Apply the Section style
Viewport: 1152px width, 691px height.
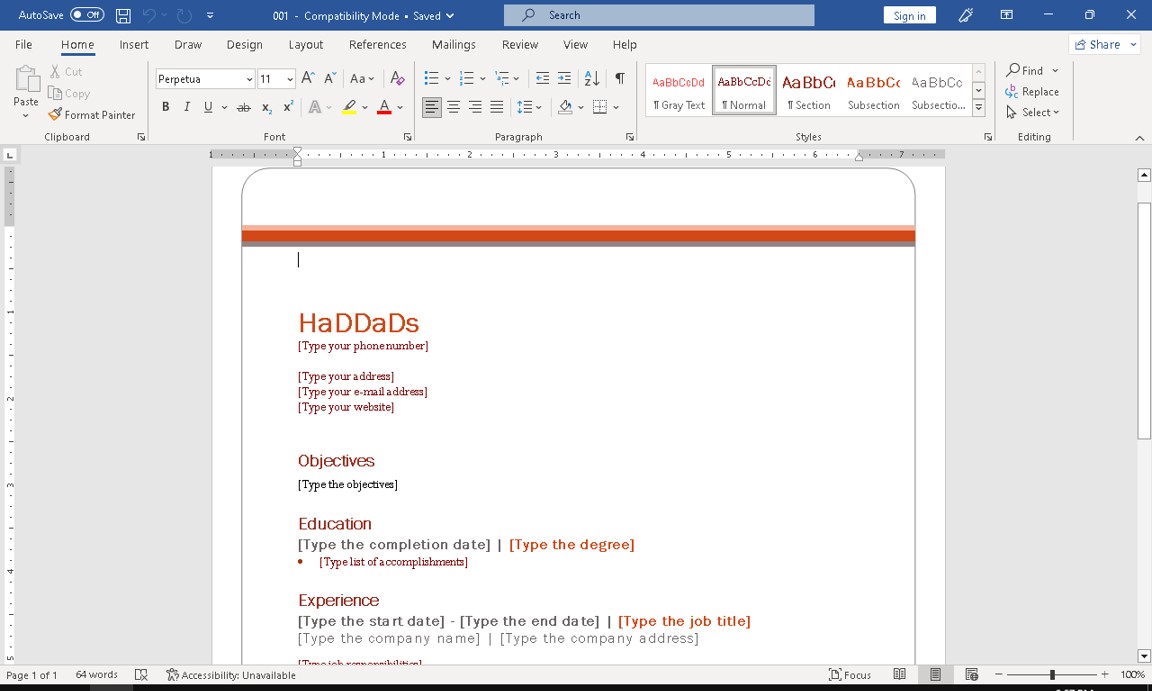(808, 90)
